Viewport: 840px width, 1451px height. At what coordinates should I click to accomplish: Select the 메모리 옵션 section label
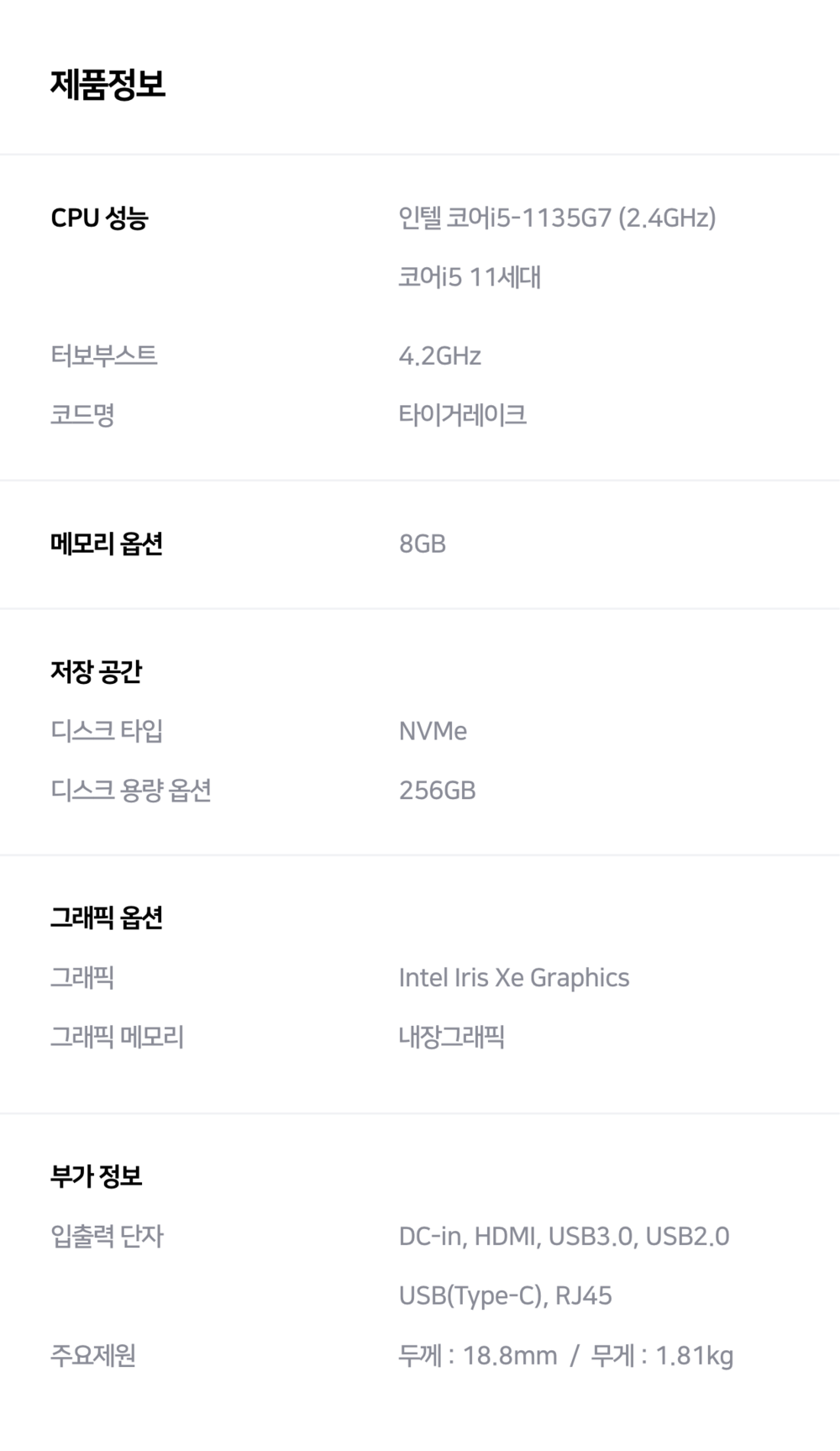coord(106,544)
